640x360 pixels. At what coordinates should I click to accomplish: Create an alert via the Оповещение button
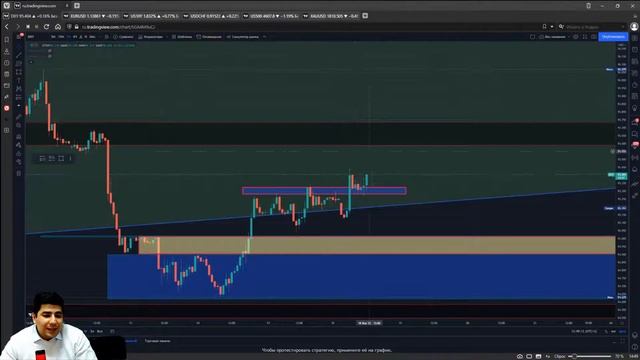[x=209, y=37]
